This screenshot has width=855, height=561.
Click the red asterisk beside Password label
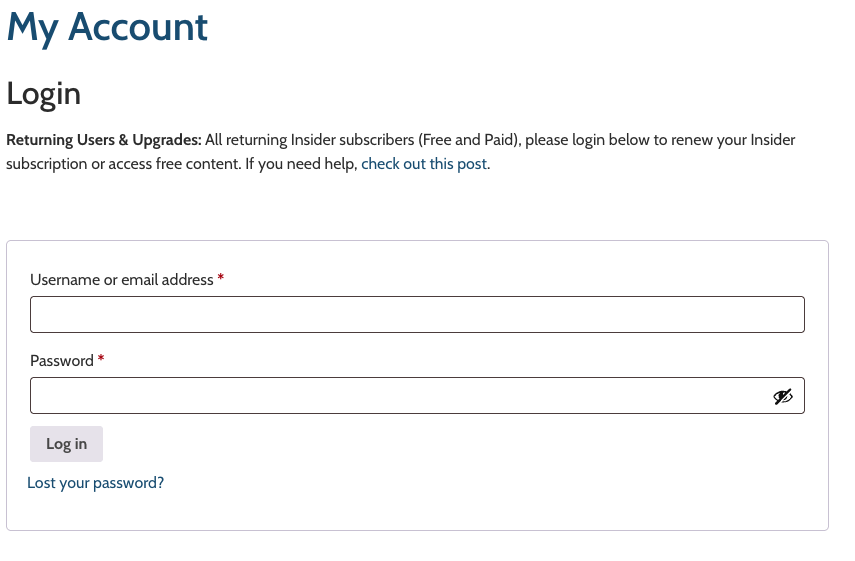(x=101, y=361)
